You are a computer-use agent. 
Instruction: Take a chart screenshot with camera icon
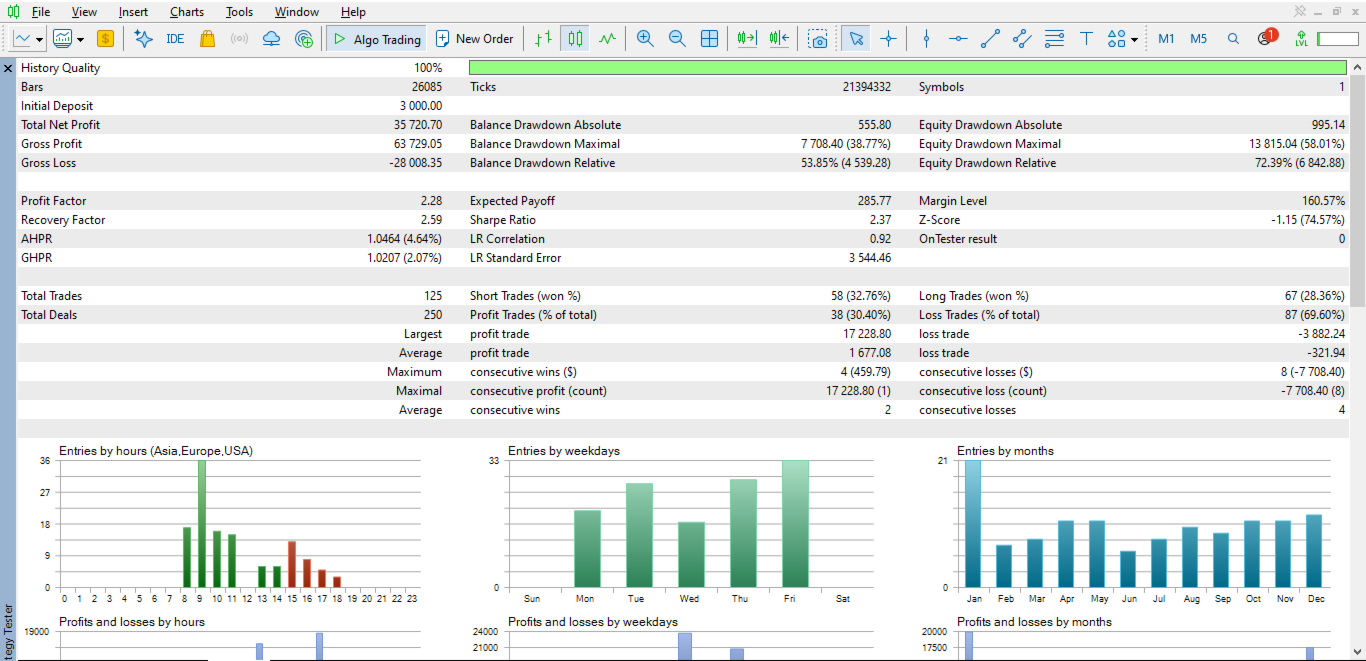[x=819, y=39]
